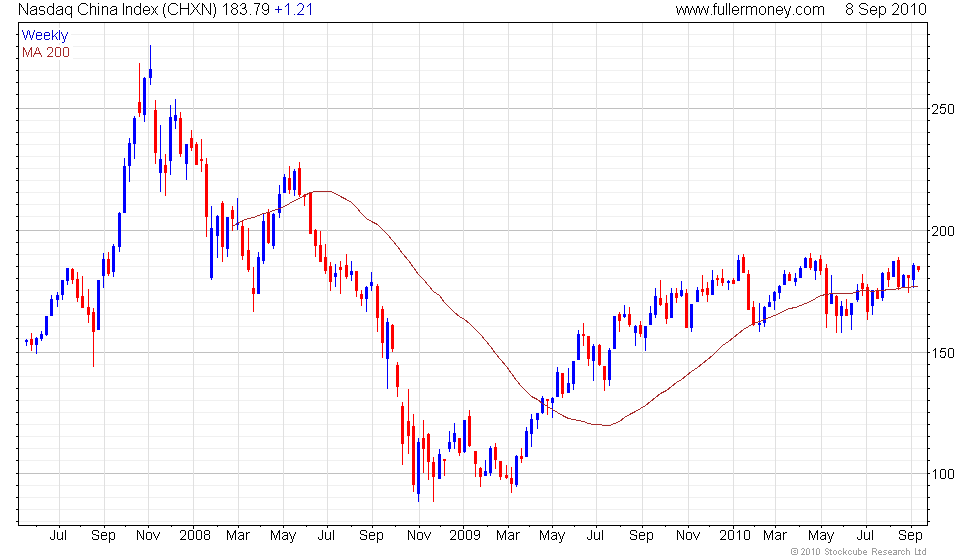Click the MA 200 legend label
The width and height of the screenshot is (980, 560).
tap(46, 52)
